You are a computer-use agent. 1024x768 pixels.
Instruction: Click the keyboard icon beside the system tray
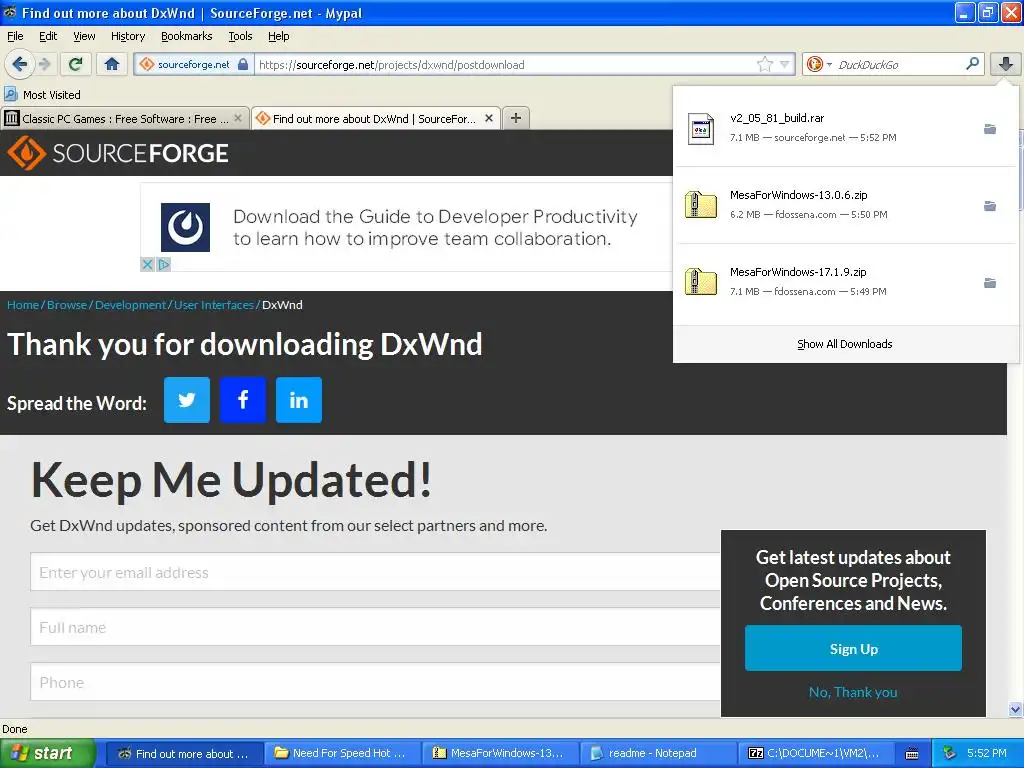912,754
